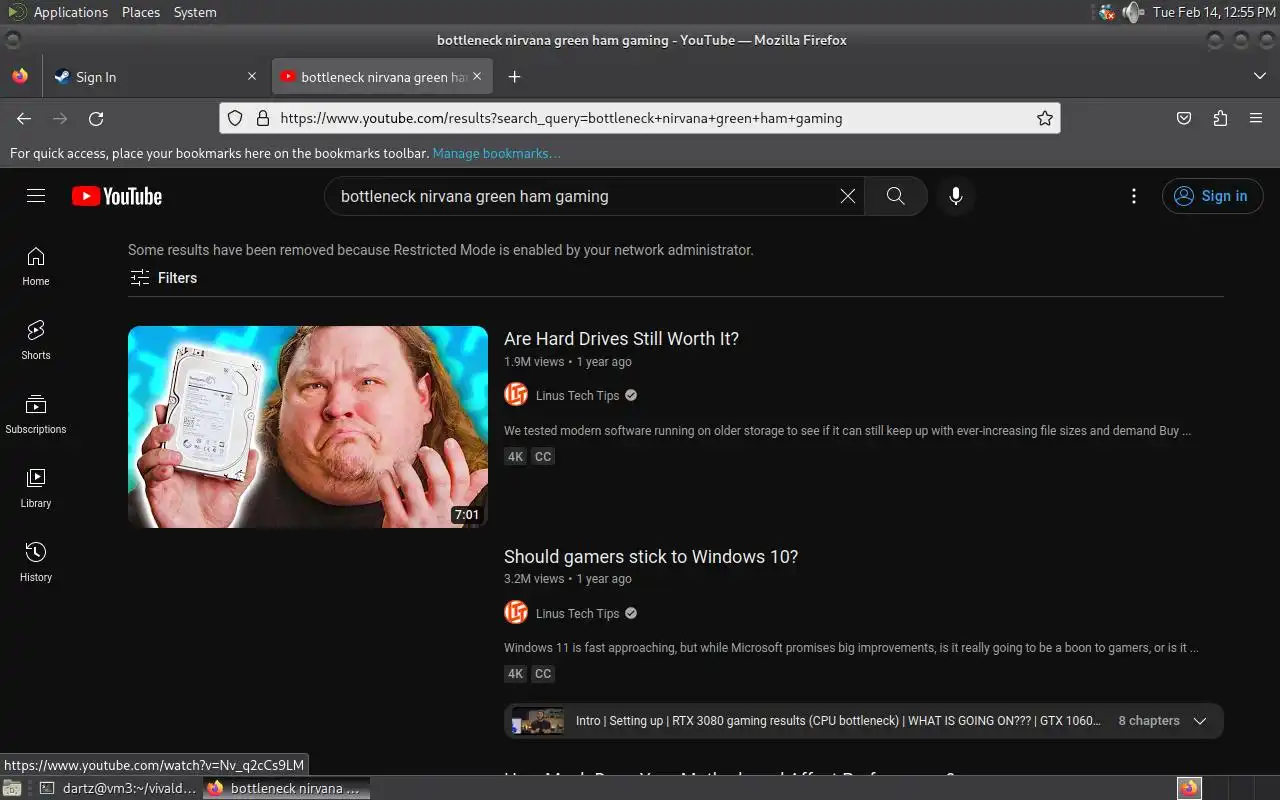Open 'Should gamers stick to Windows 10?' title
This screenshot has height=800, width=1280.
[x=651, y=557]
